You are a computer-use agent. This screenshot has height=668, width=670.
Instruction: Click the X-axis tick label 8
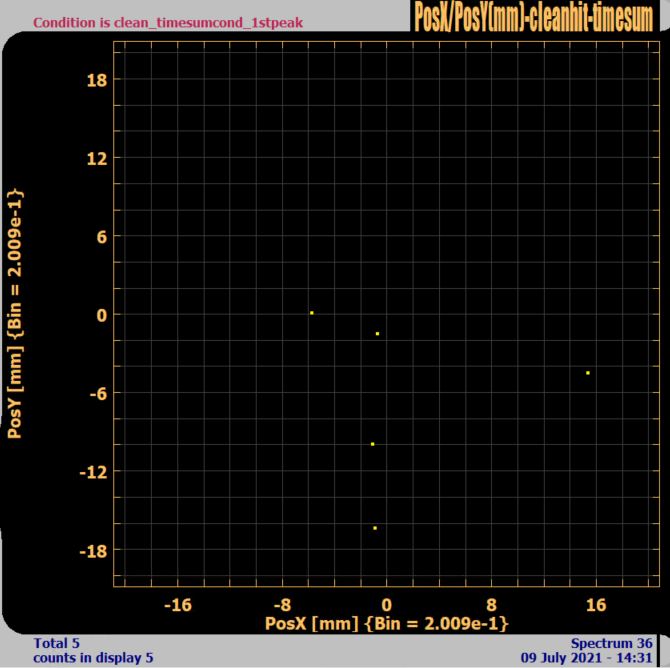(491, 605)
